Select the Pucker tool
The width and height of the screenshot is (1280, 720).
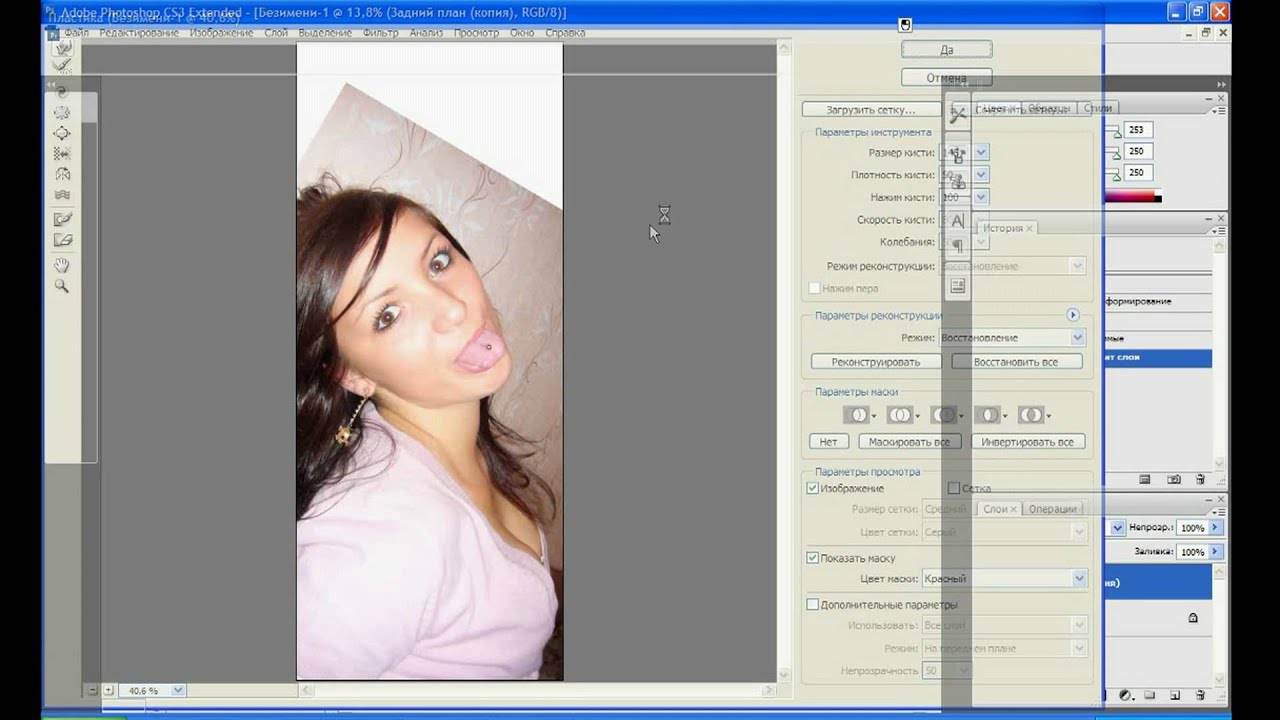point(62,112)
